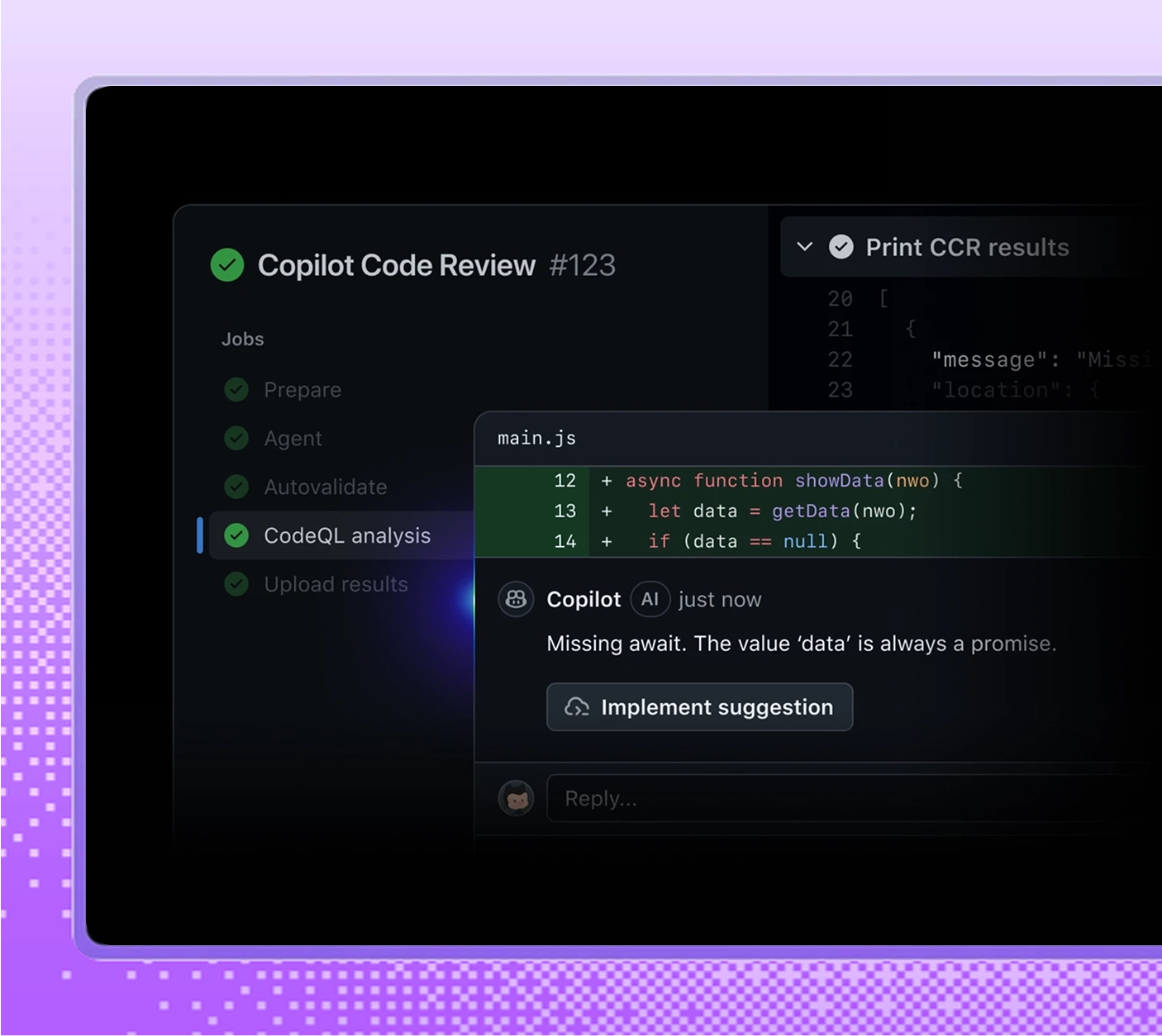
Task: Click diff line number 13
Action: 565,511
